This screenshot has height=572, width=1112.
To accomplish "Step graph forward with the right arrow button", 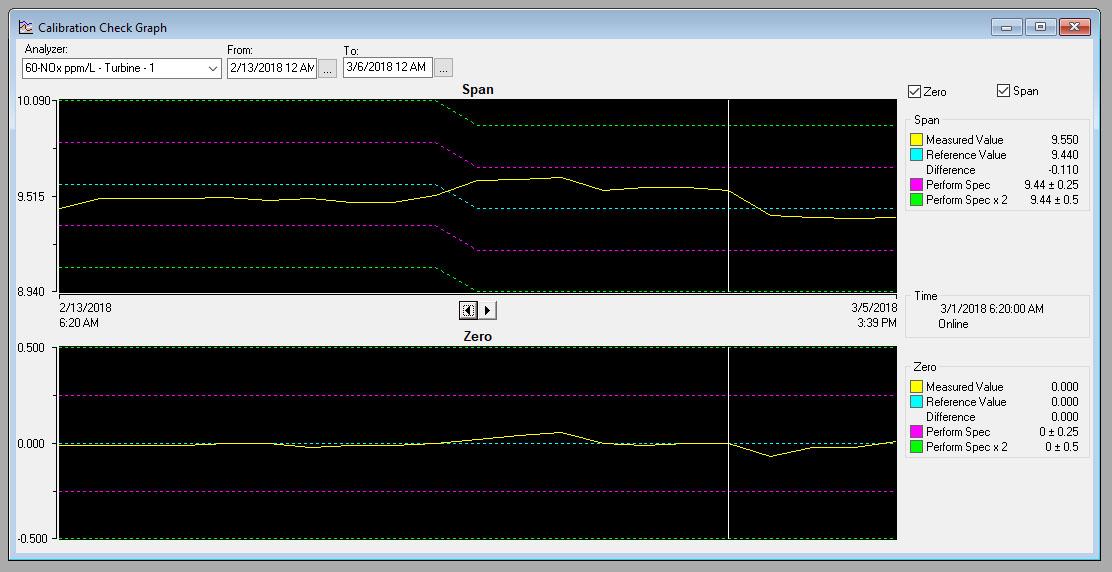I will 487,310.
